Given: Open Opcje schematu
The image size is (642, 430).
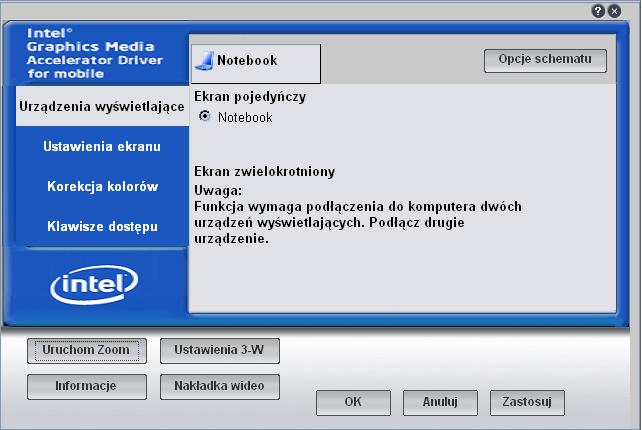Looking at the screenshot, I should (545, 61).
